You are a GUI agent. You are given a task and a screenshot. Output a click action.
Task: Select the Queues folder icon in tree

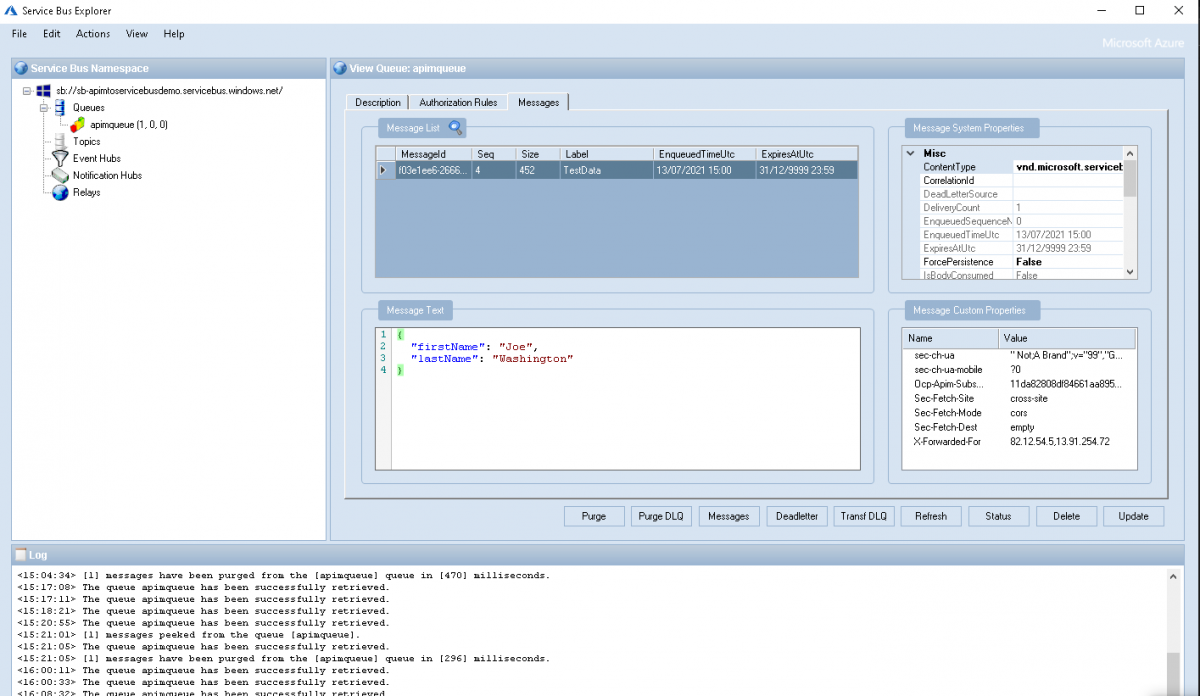click(x=61, y=107)
